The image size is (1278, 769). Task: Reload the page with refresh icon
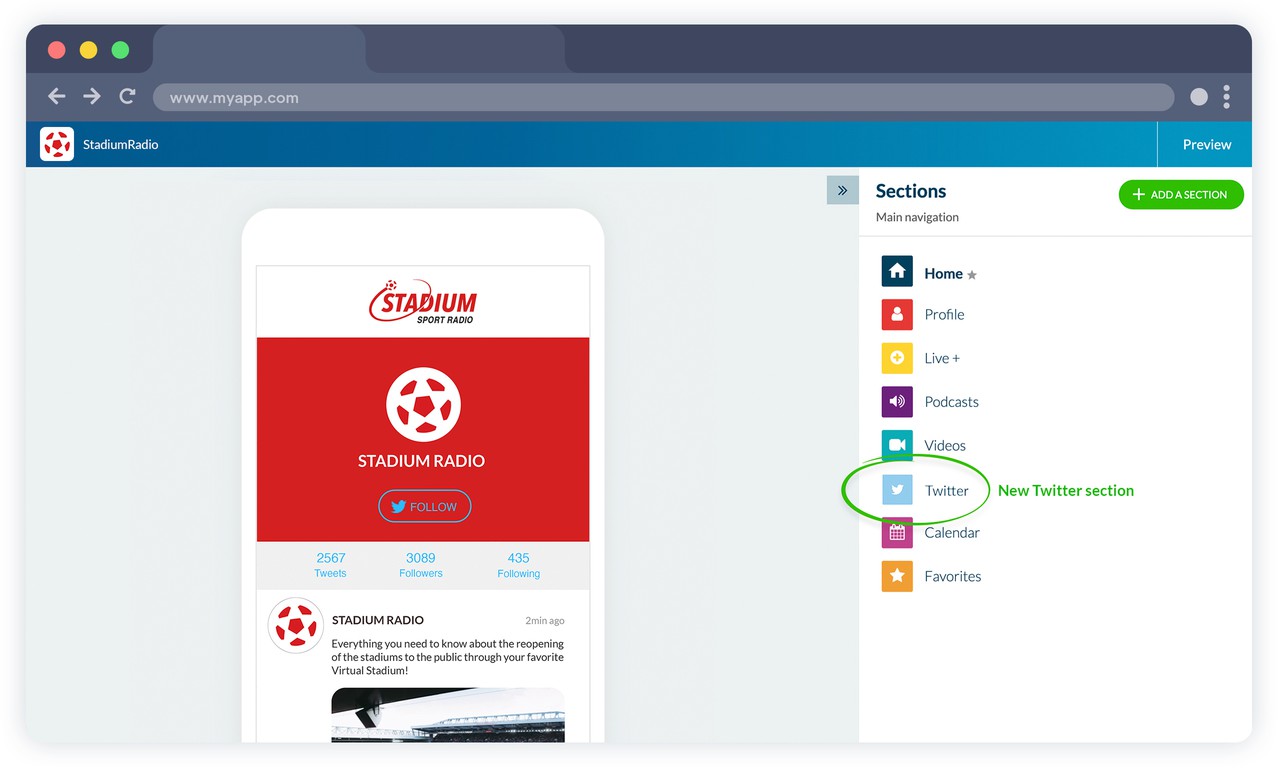pos(127,96)
